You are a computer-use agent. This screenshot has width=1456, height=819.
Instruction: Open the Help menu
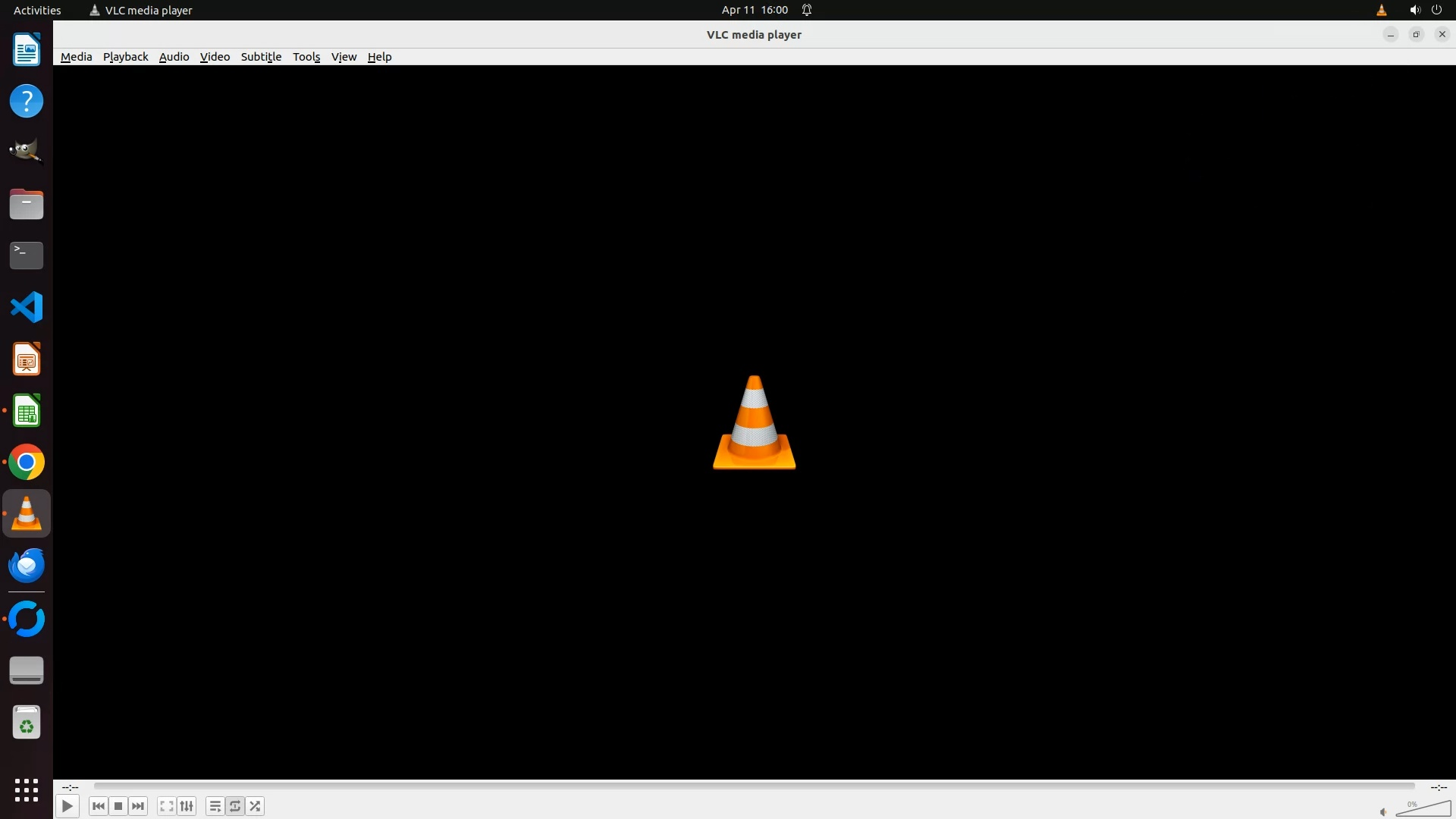coord(379,57)
